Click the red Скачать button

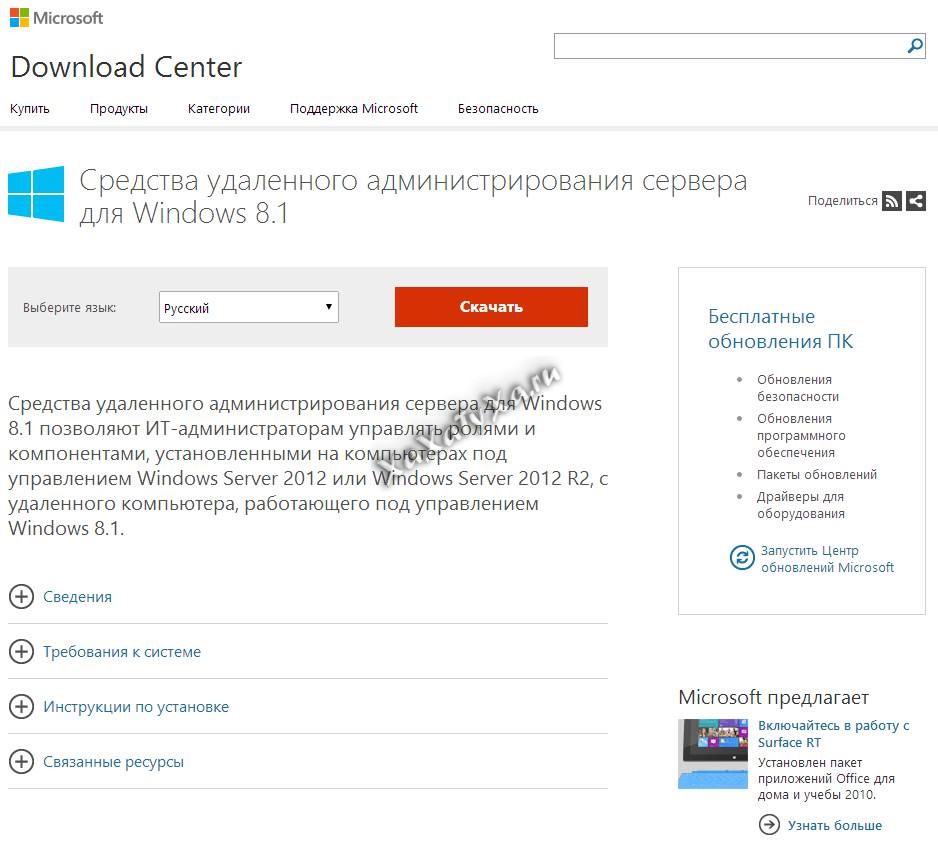tap(491, 307)
